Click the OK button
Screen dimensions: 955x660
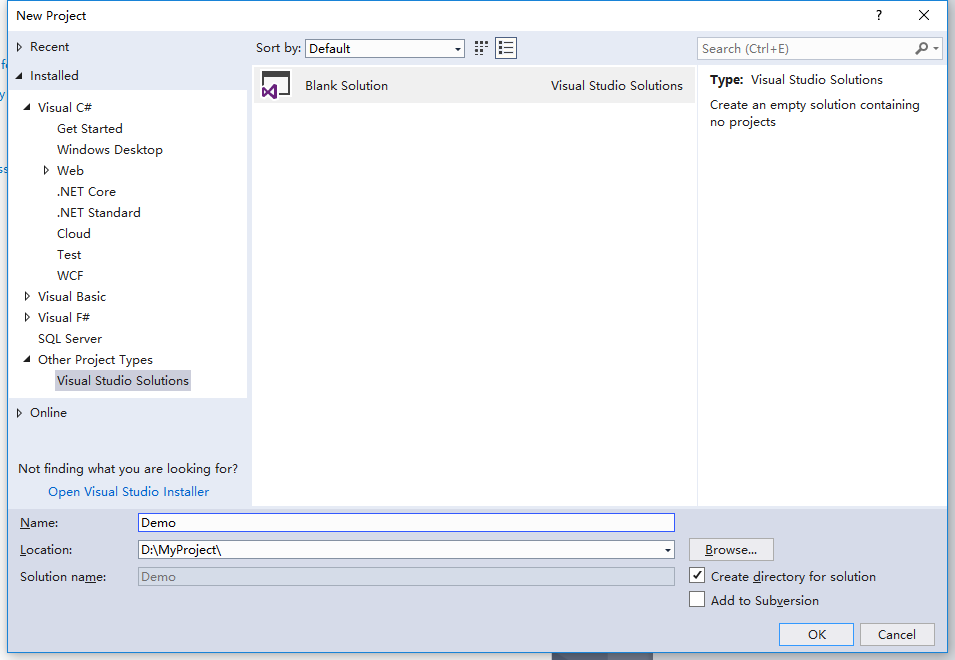coord(816,634)
